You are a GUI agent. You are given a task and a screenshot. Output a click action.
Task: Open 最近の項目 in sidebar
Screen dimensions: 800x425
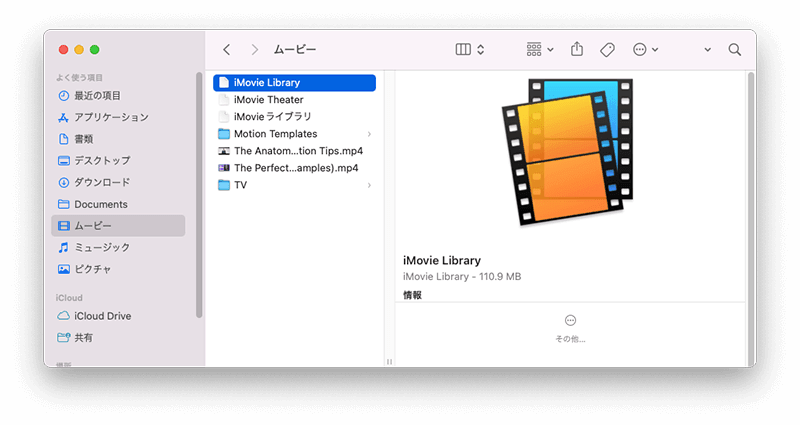[118, 95]
